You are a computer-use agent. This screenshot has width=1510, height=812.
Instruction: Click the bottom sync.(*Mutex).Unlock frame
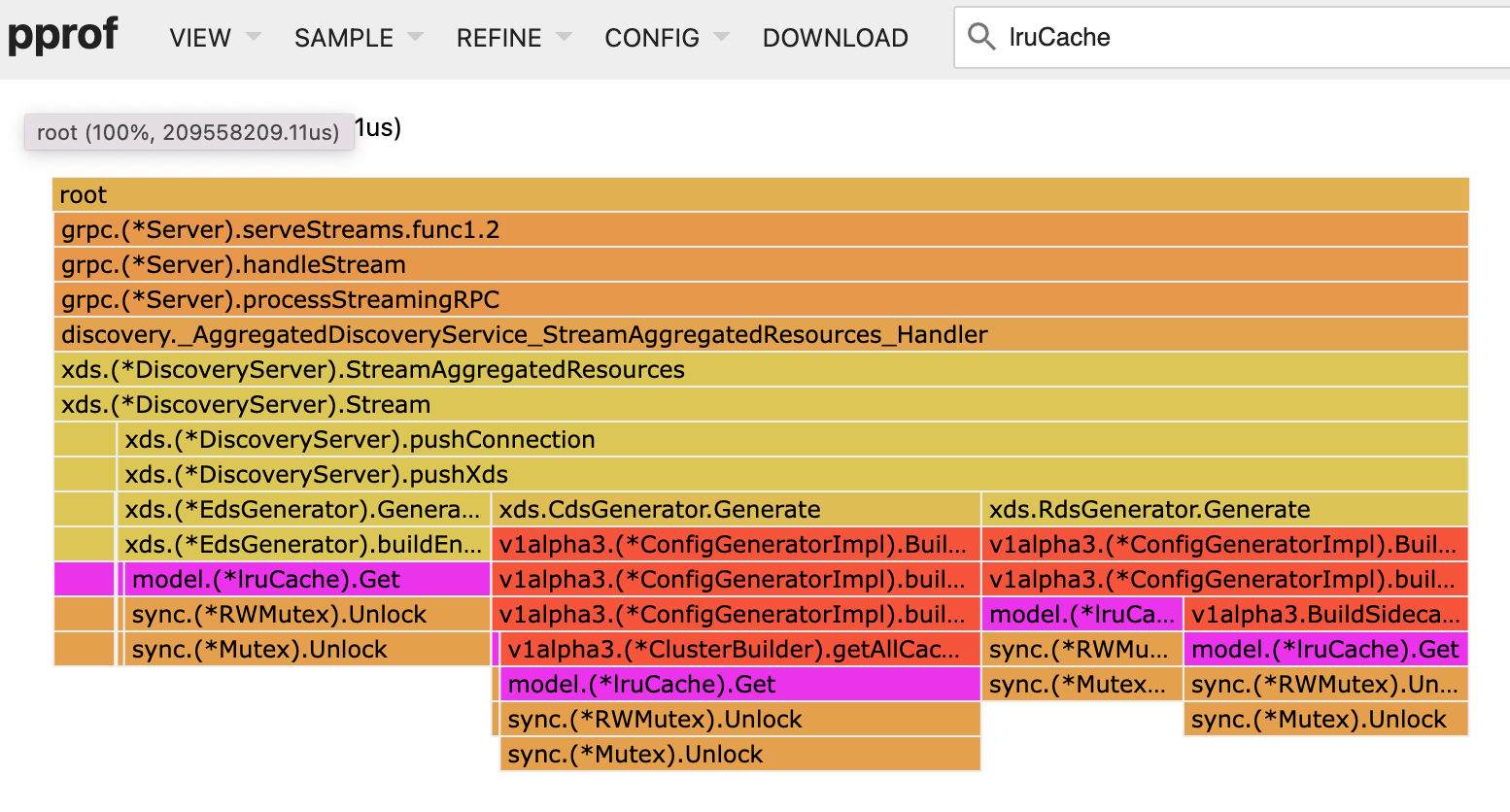738,754
